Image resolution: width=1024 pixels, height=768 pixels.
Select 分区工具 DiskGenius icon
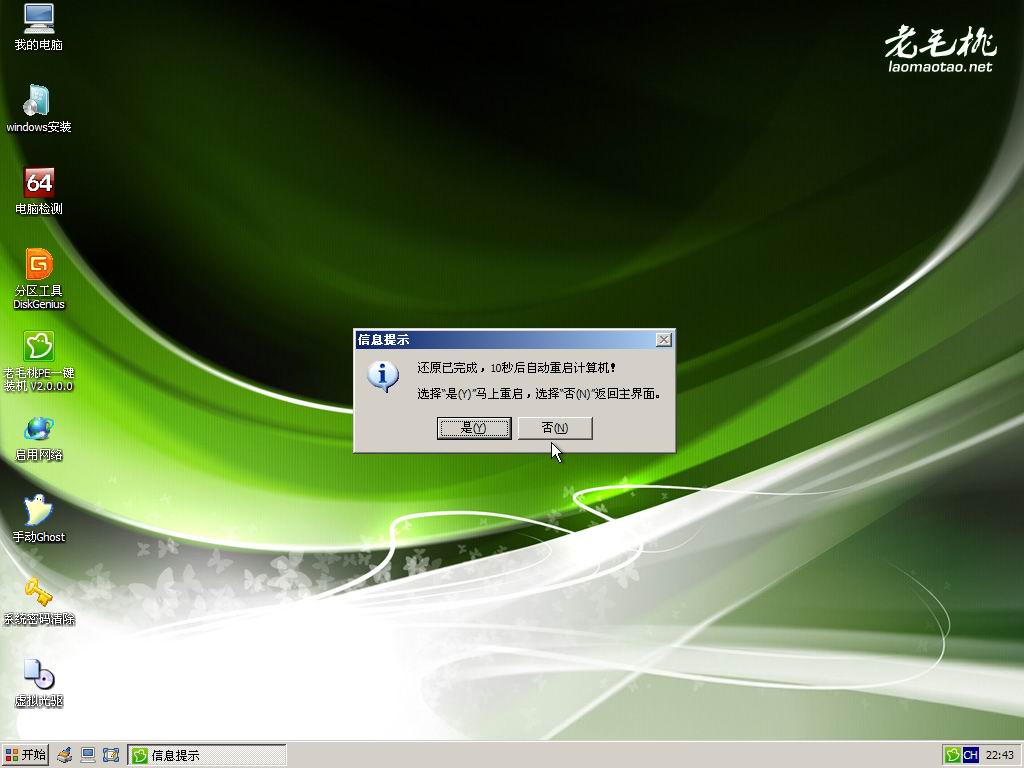click(x=38, y=265)
